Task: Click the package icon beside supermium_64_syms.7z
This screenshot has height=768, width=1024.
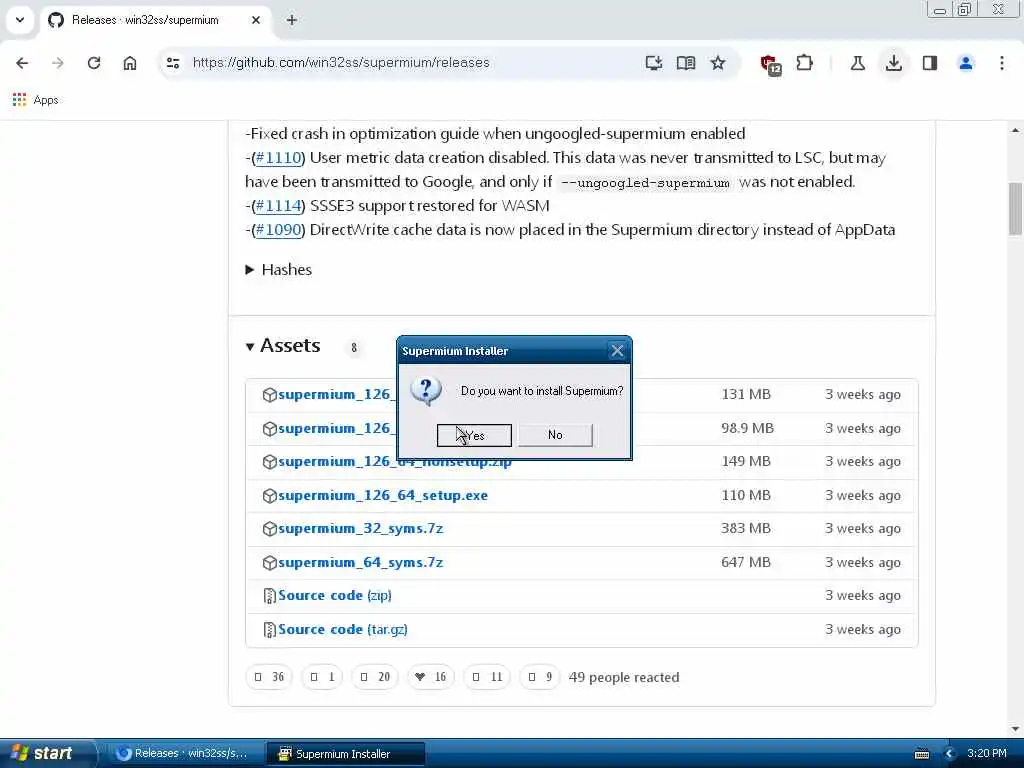Action: click(x=269, y=562)
